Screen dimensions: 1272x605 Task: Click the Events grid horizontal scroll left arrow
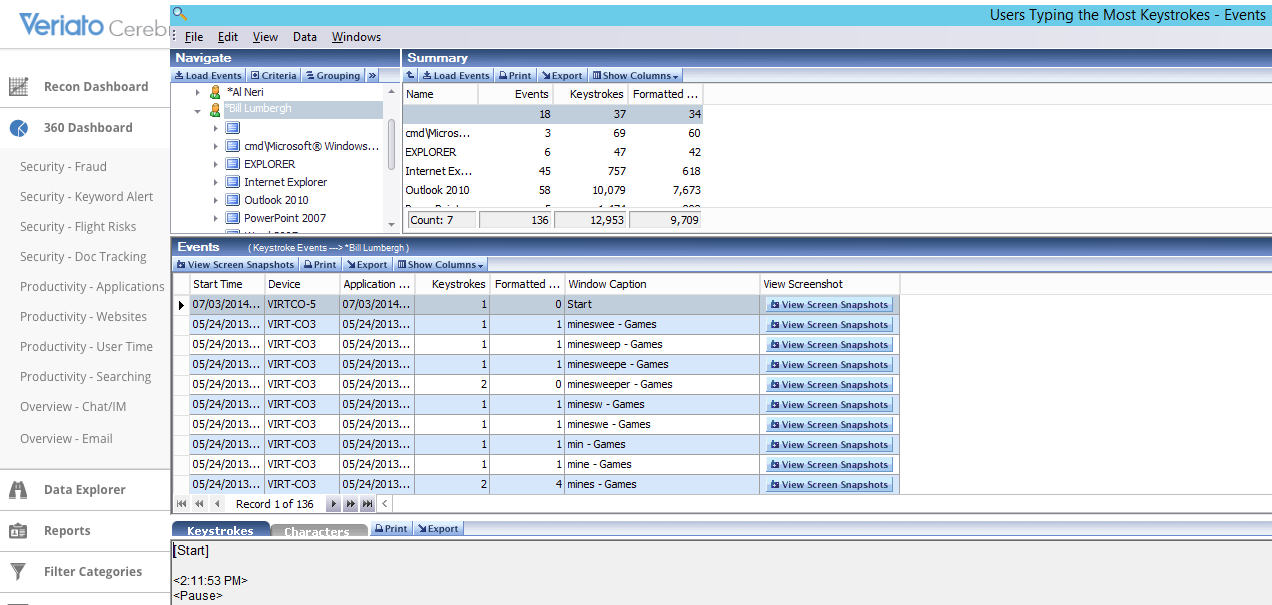click(x=386, y=504)
